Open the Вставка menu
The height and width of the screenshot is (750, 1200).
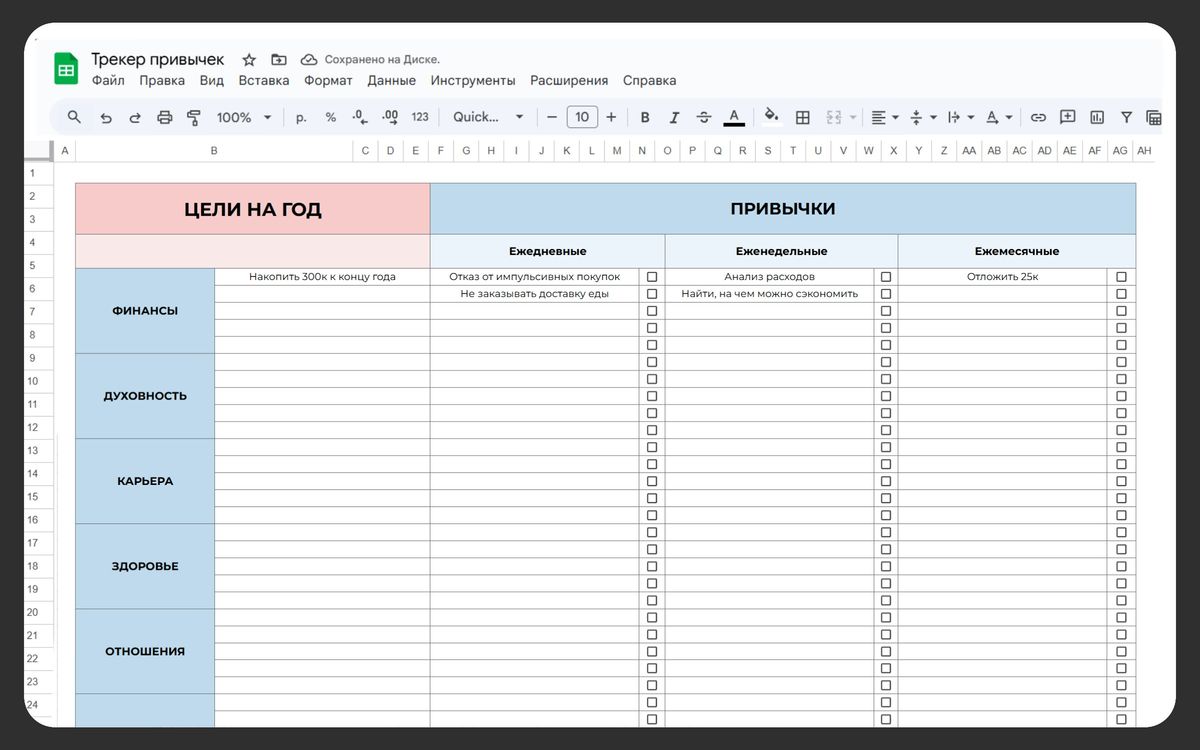click(264, 81)
